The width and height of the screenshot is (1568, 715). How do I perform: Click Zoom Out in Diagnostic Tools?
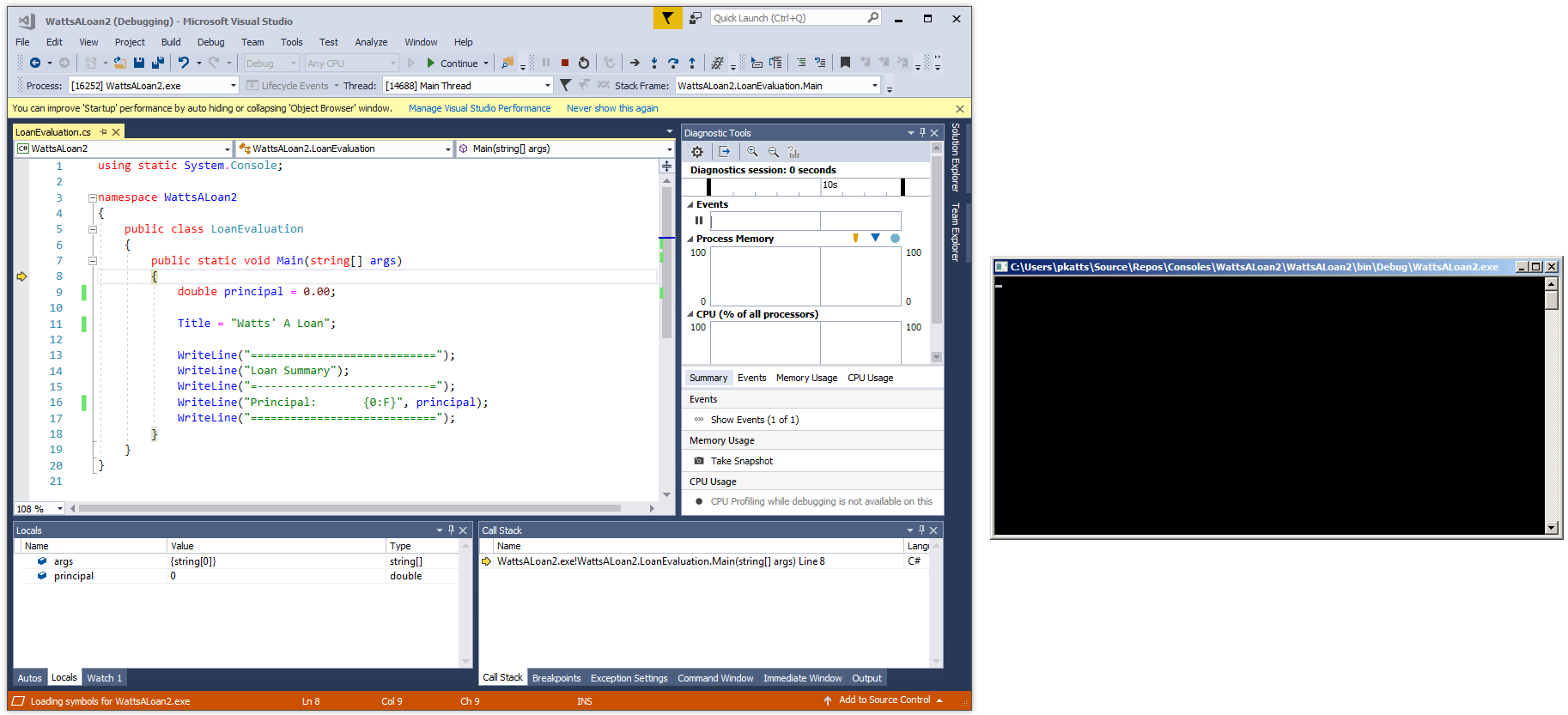coord(774,152)
